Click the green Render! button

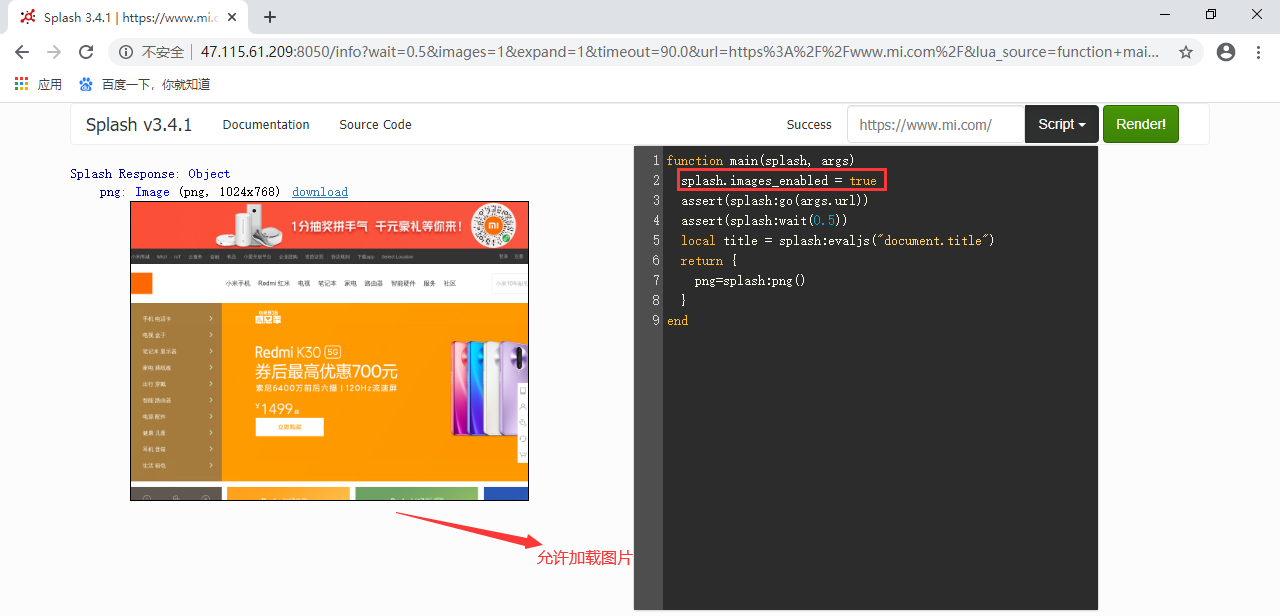click(x=1141, y=124)
